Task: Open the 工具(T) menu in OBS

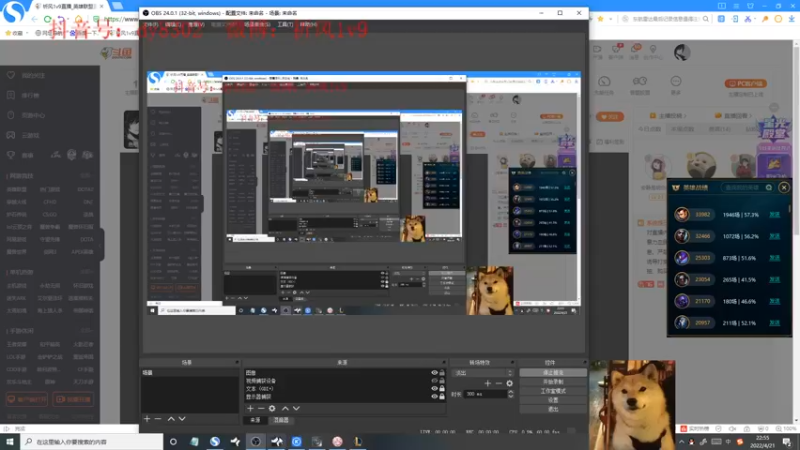Action: point(285,24)
